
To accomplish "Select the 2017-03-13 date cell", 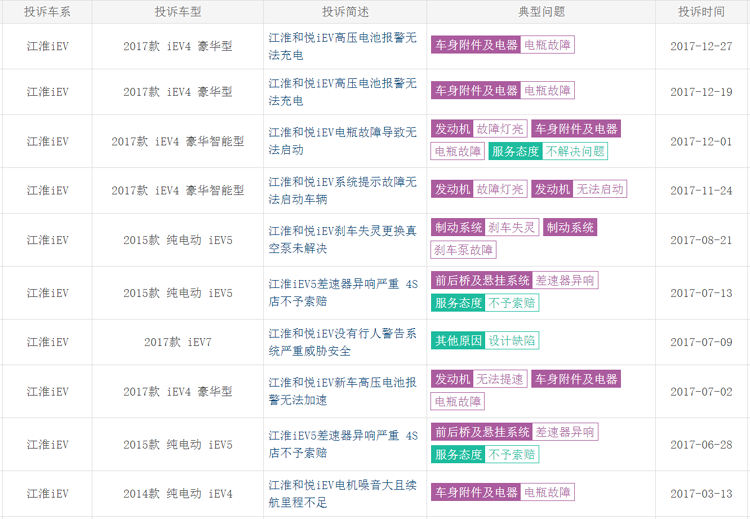I will pyautogui.click(x=701, y=494).
